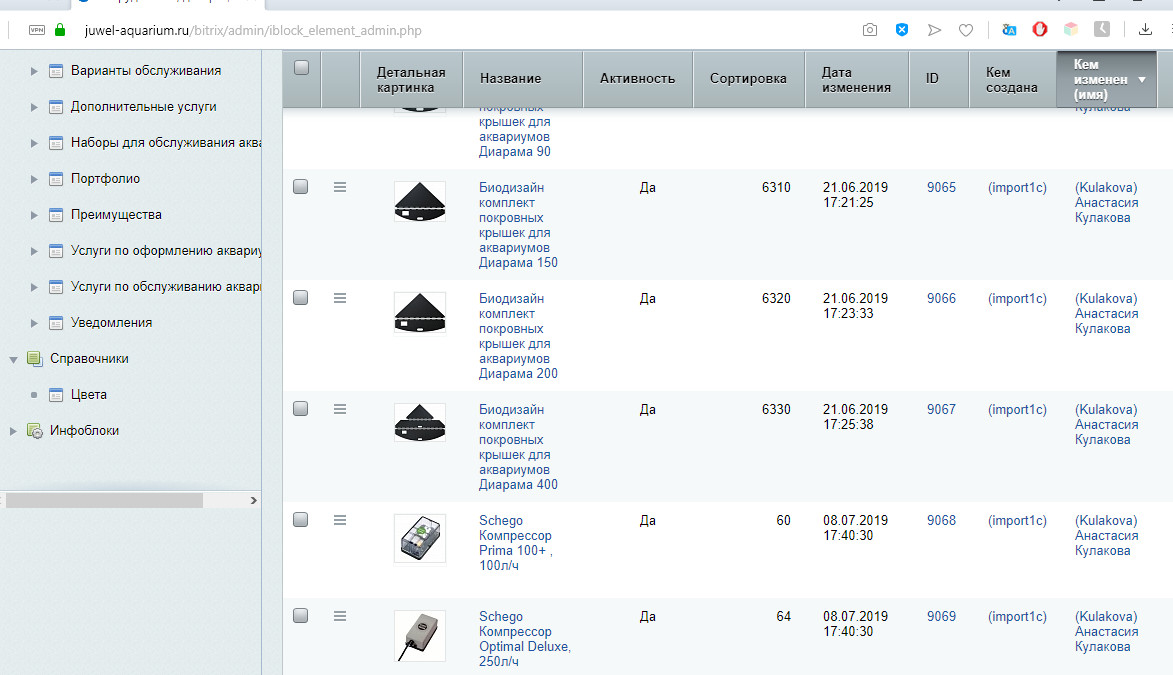
Task: Open Биодизайн Диарама 200 product link
Action: [x=518, y=336]
